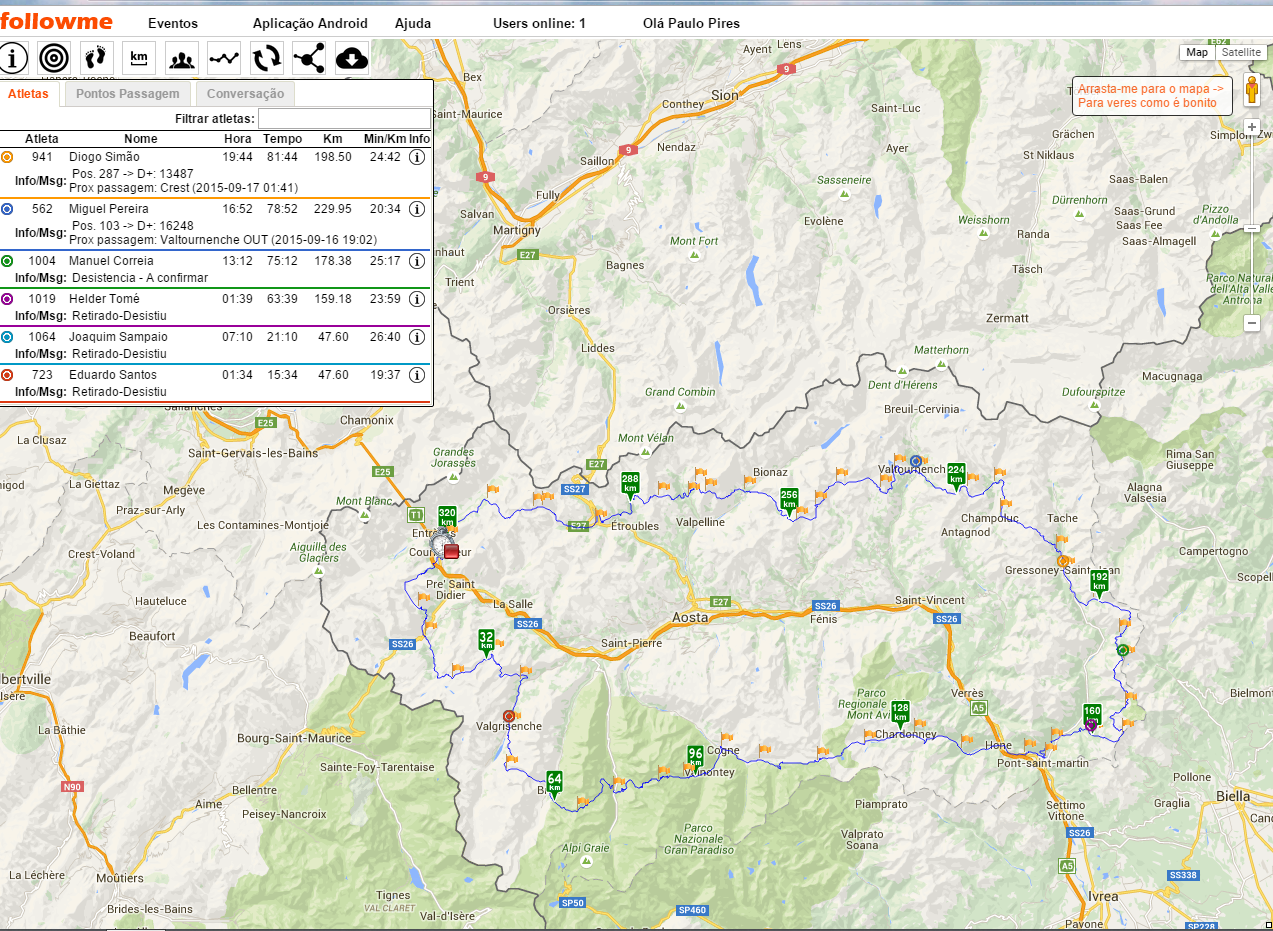Click the cloud download icon

pyautogui.click(x=352, y=58)
